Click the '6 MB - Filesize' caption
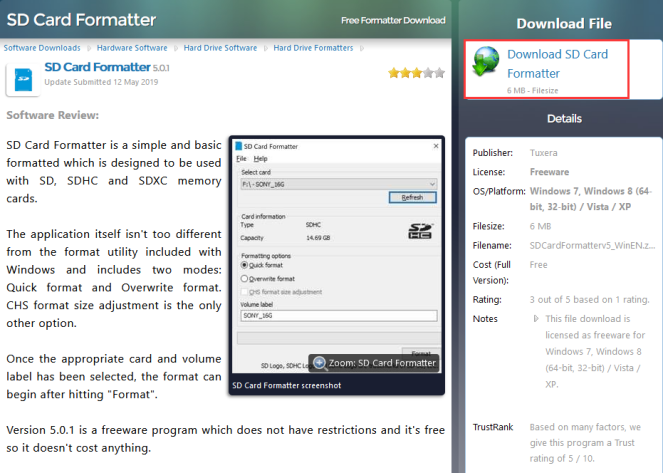663x473 pixels. [x=532, y=90]
